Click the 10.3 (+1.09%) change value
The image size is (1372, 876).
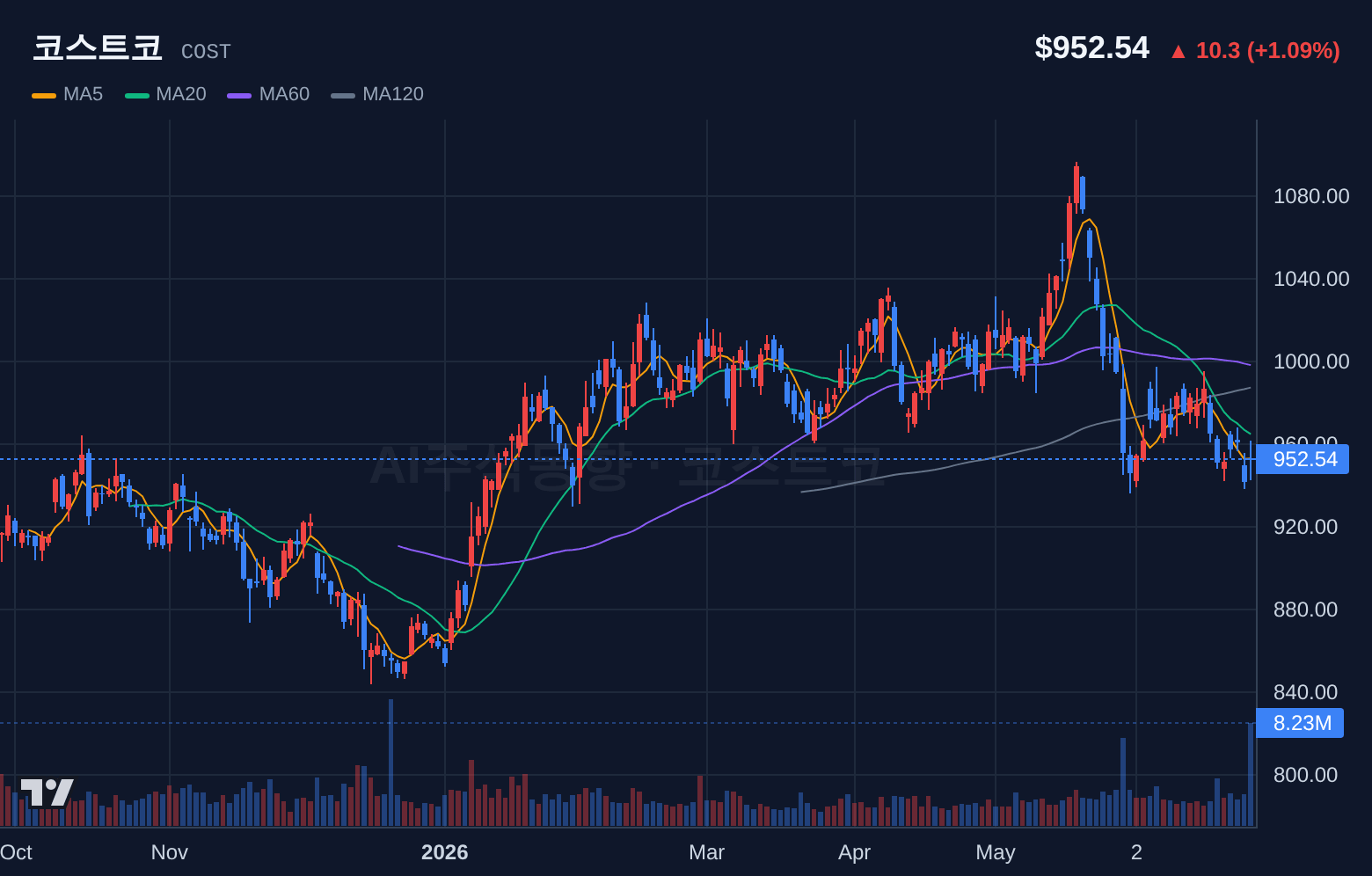(1267, 50)
